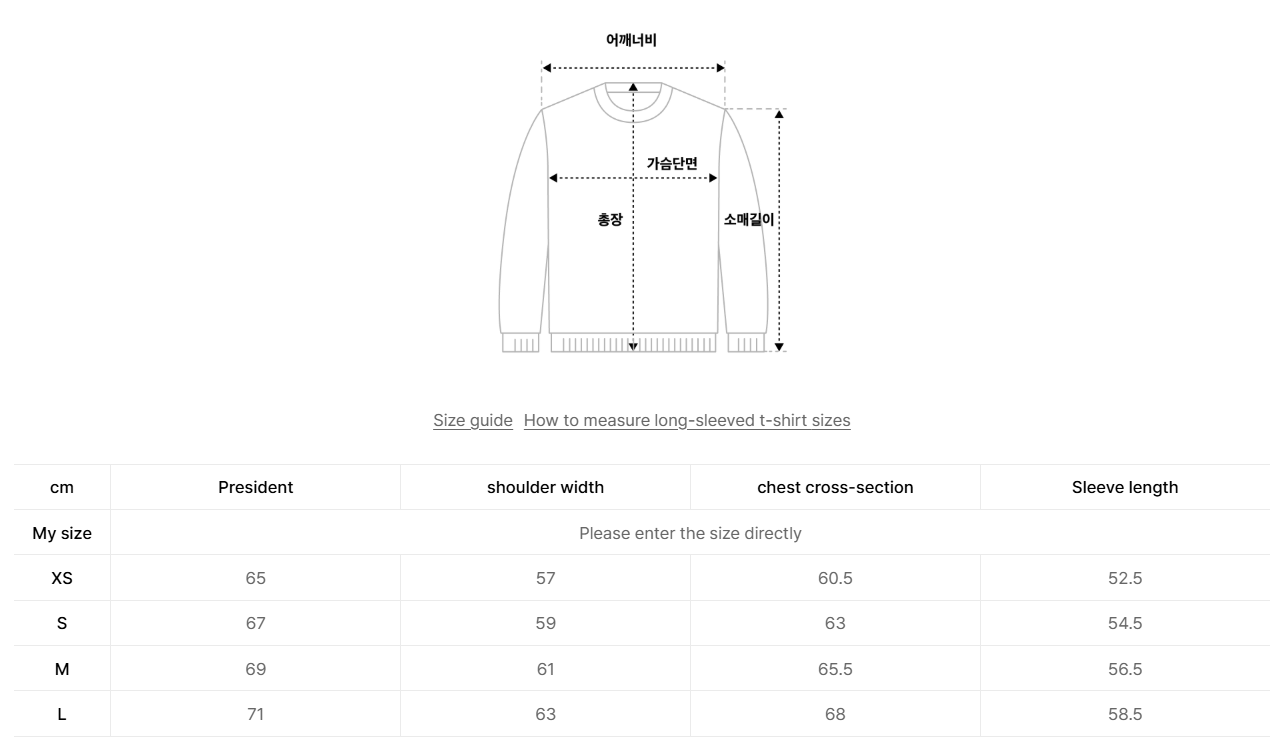Select the XS size row label
1286x750 pixels.
[62, 578]
